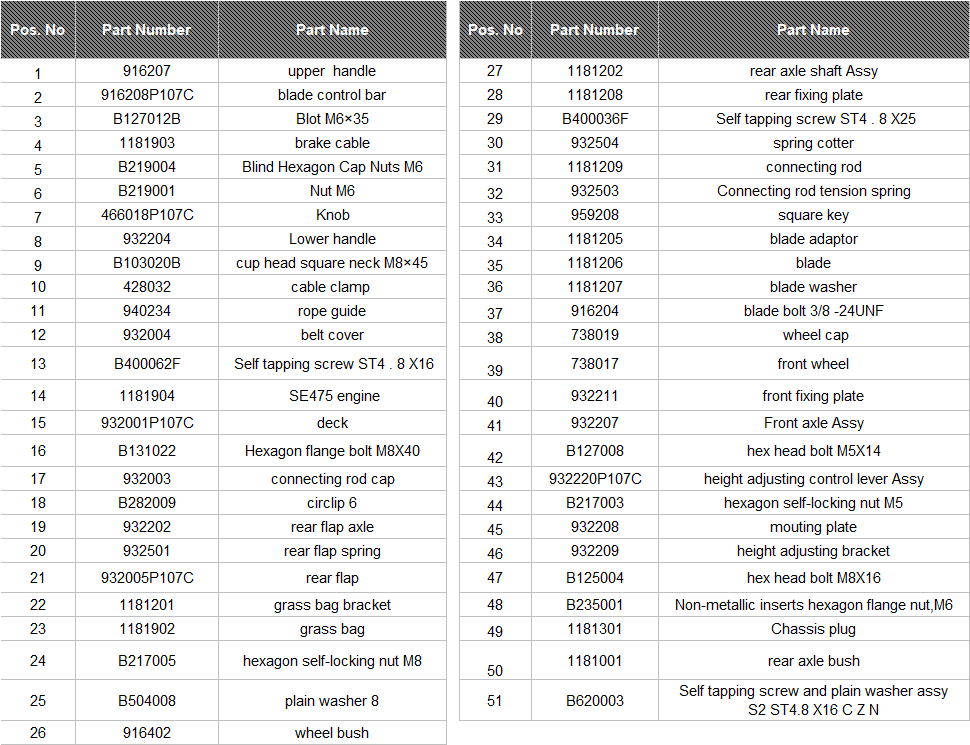This screenshot has width=970, height=745.
Task: Click the 'wheel bush' part name
Action: point(332,733)
